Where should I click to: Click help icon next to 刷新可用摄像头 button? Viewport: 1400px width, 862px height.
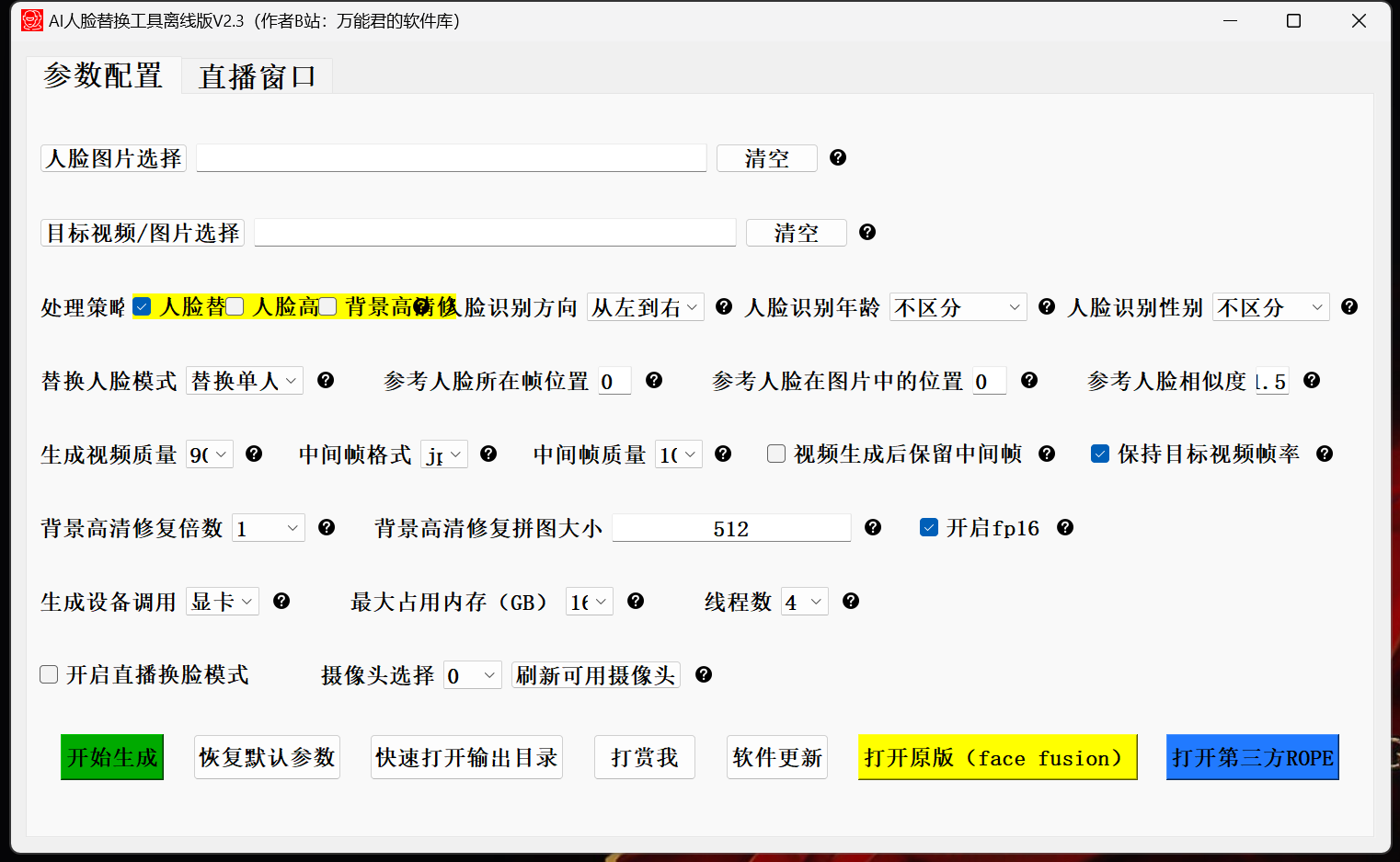[704, 674]
